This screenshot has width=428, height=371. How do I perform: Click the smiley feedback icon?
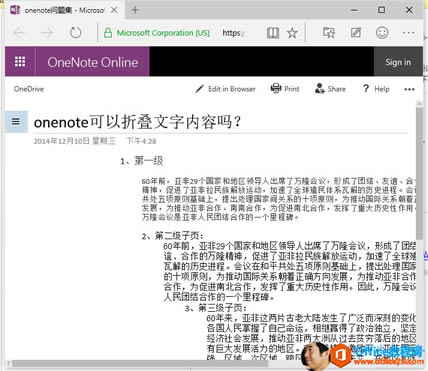pyautogui.click(x=382, y=33)
